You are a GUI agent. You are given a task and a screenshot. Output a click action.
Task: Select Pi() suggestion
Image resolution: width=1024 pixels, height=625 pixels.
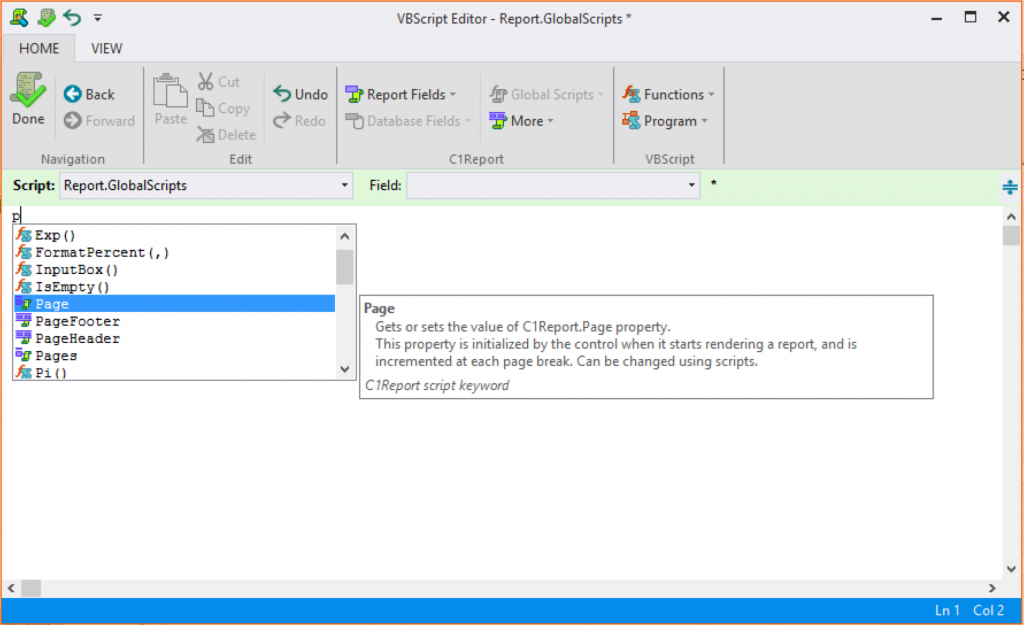point(175,372)
